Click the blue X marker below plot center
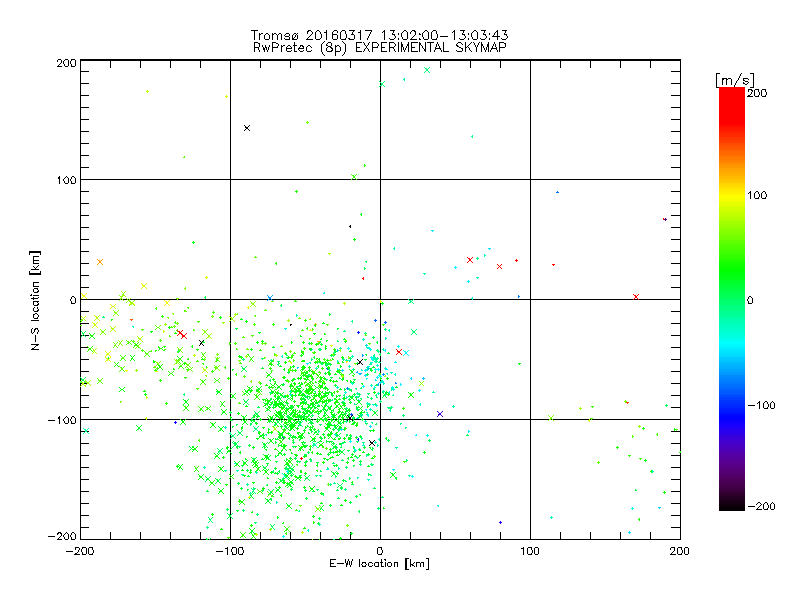 click(440, 414)
